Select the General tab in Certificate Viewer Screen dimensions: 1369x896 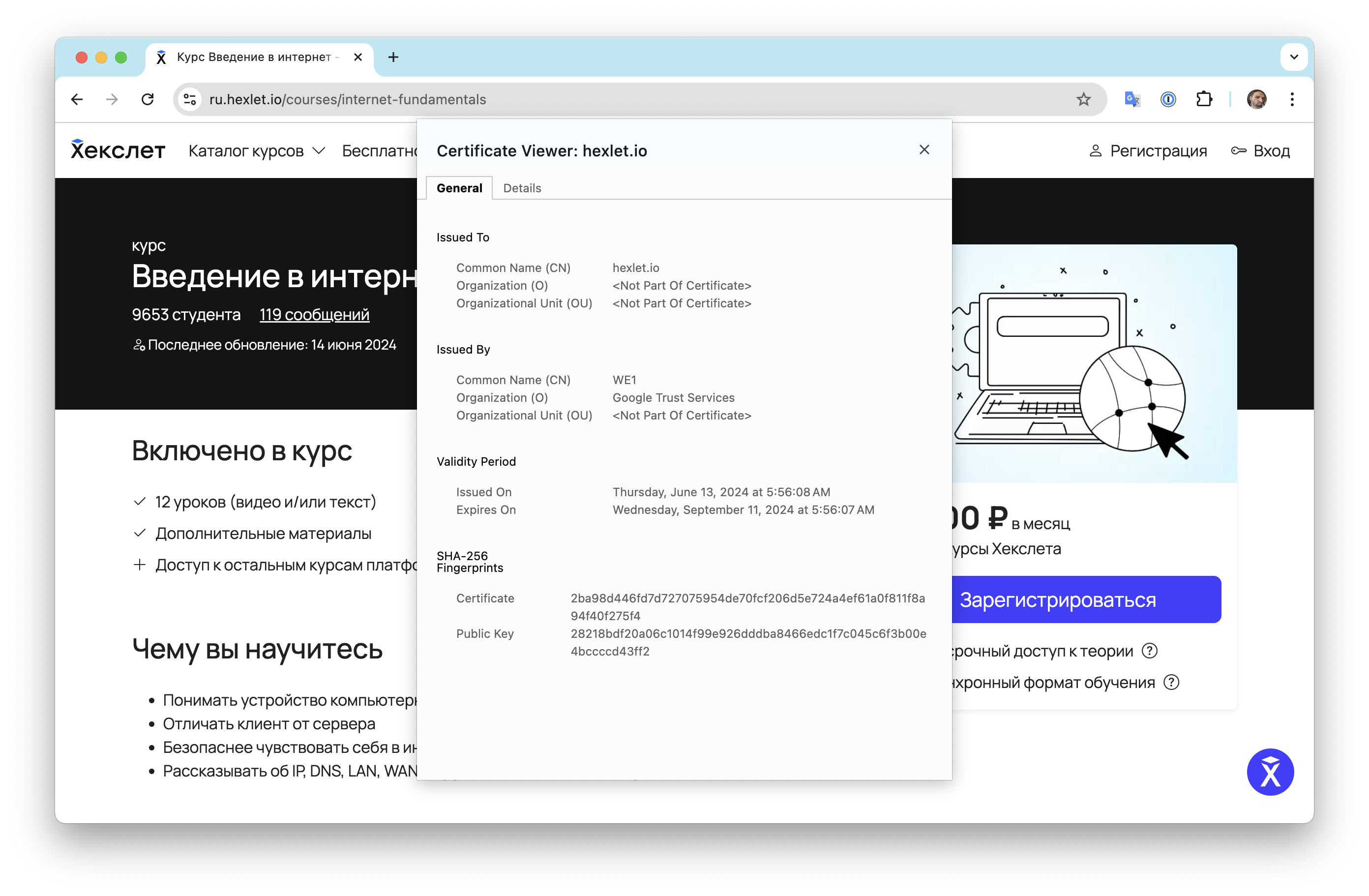tap(458, 187)
